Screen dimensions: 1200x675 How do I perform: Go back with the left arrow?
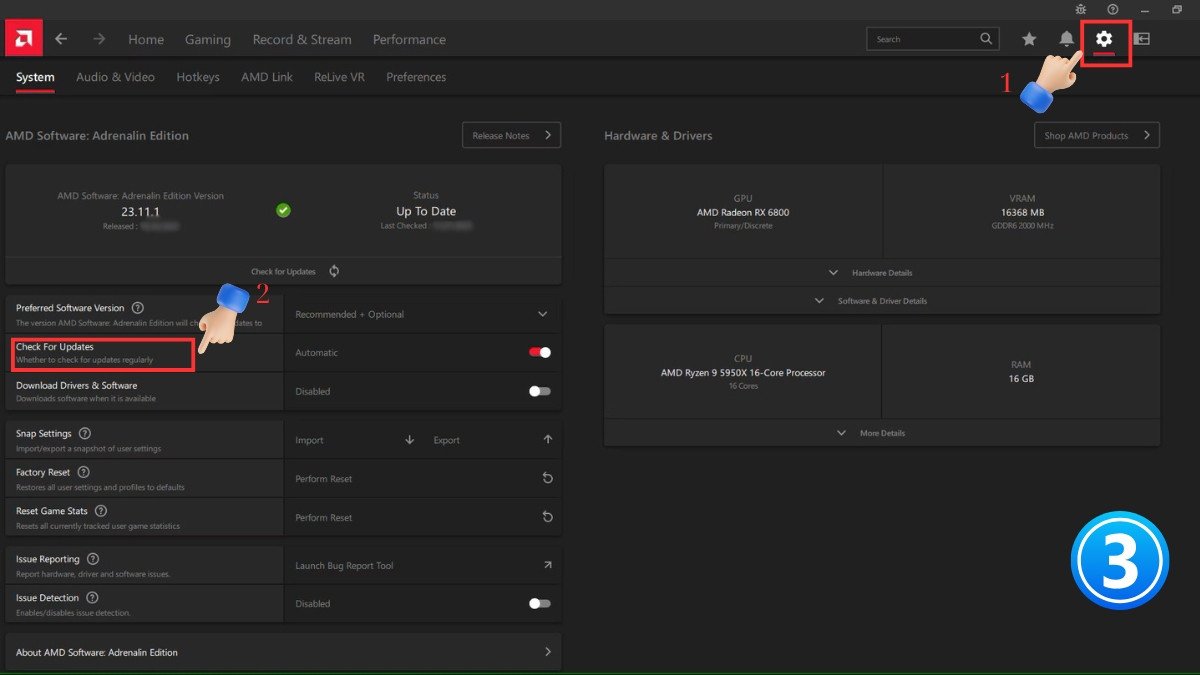[x=61, y=39]
